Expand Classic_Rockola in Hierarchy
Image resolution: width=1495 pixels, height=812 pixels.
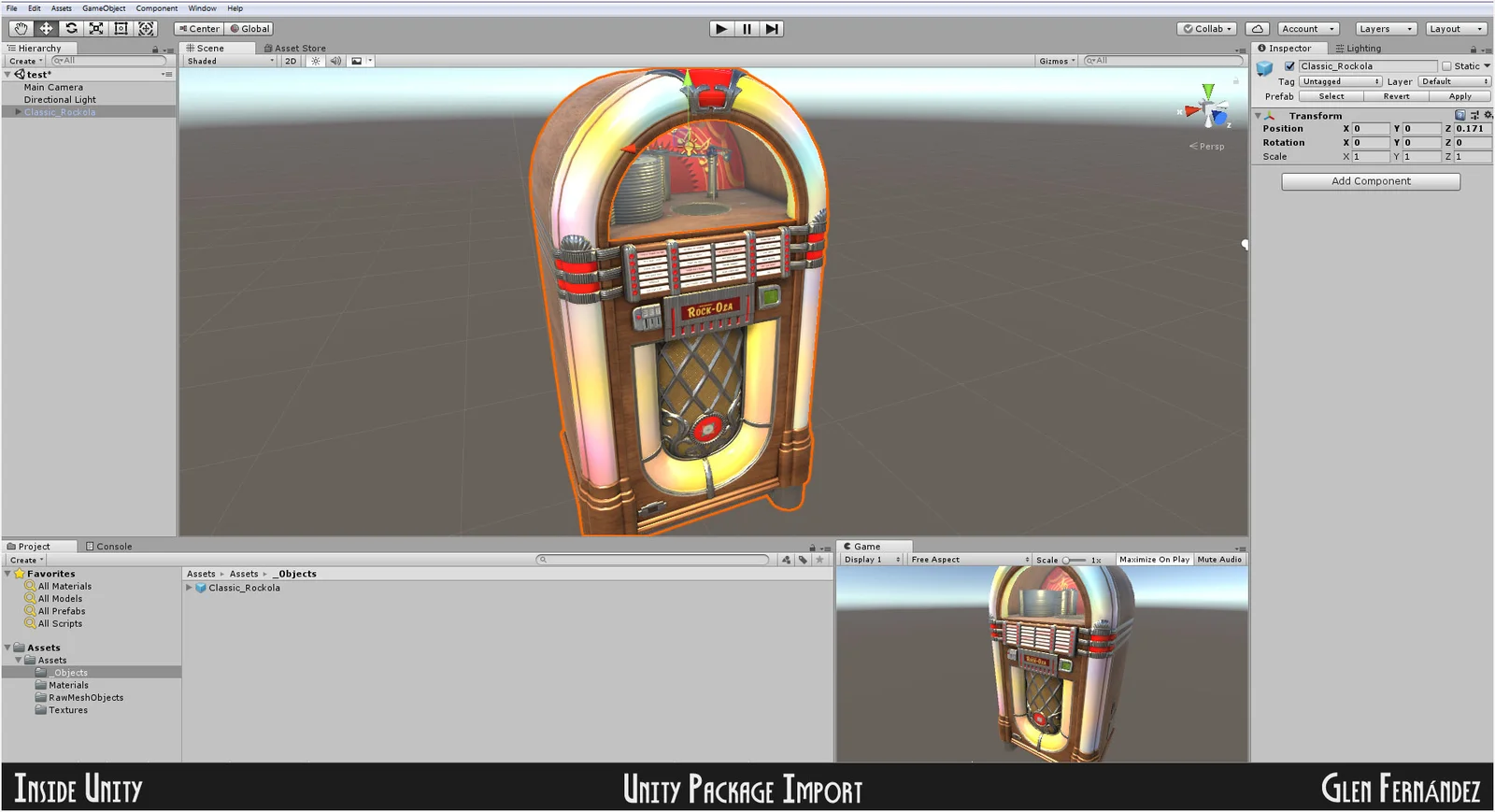18,112
